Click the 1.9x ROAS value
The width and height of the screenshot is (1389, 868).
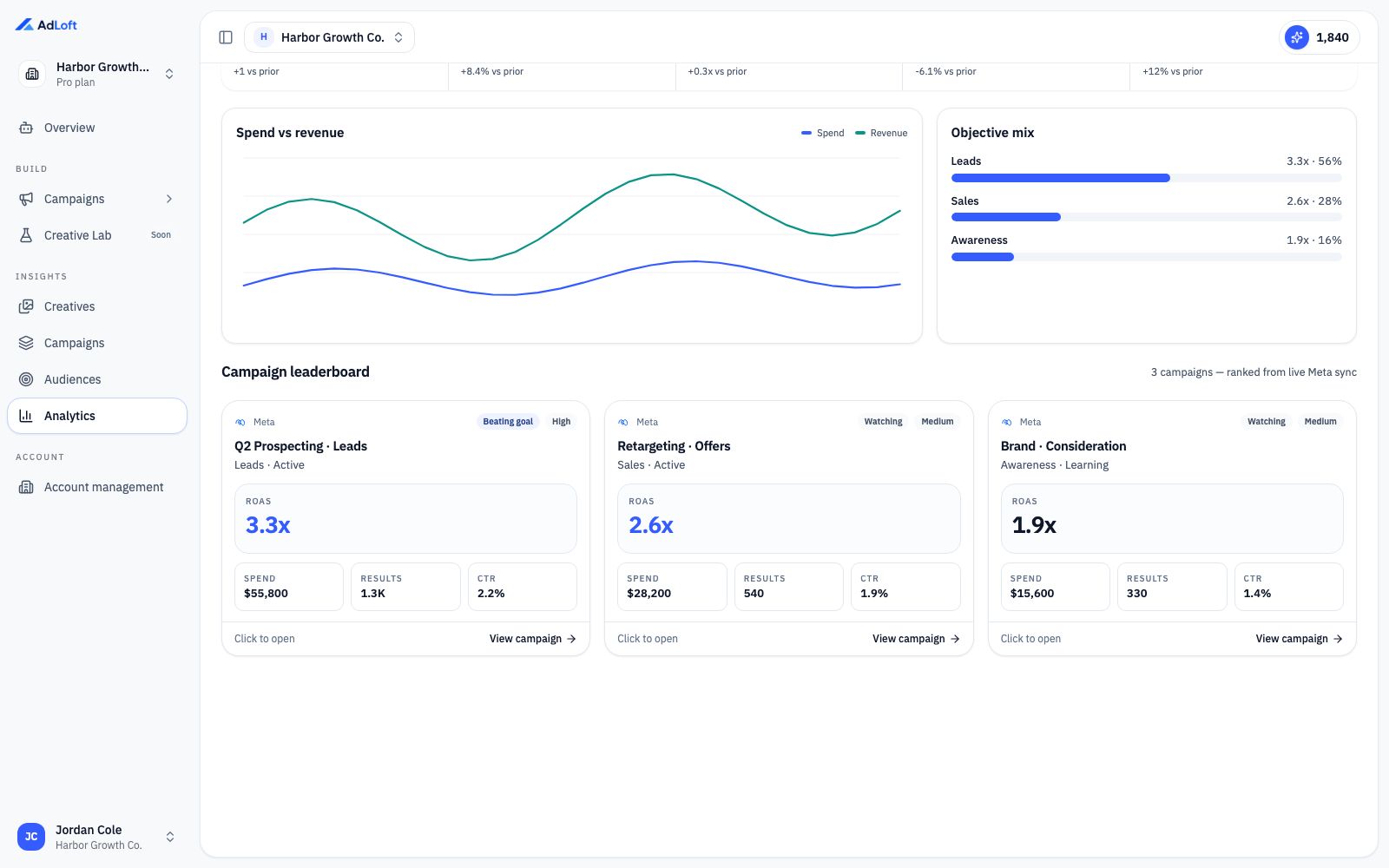click(x=1034, y=525)
